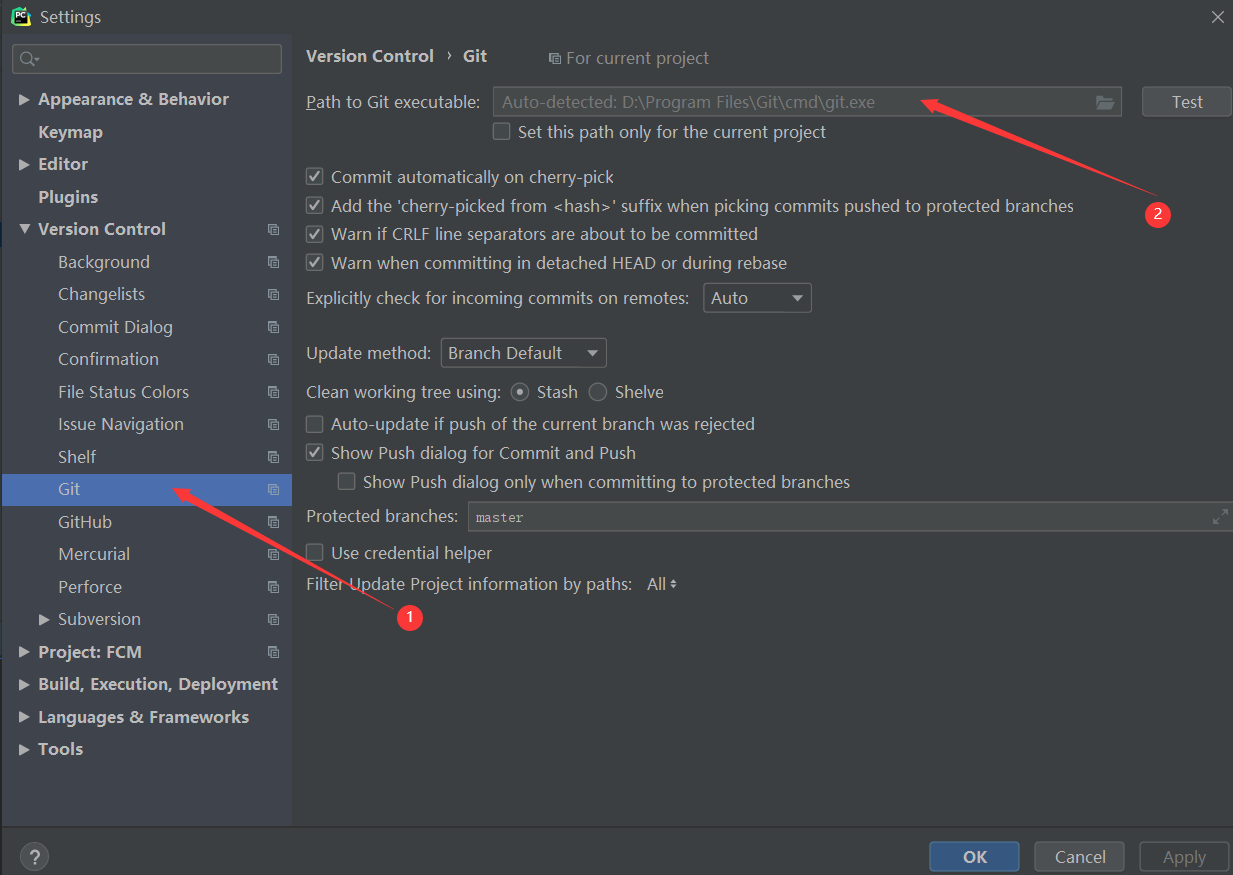Click 'Version Control' breadcrumb link
The image size is (1233, 875).
[x=370, y=56]
